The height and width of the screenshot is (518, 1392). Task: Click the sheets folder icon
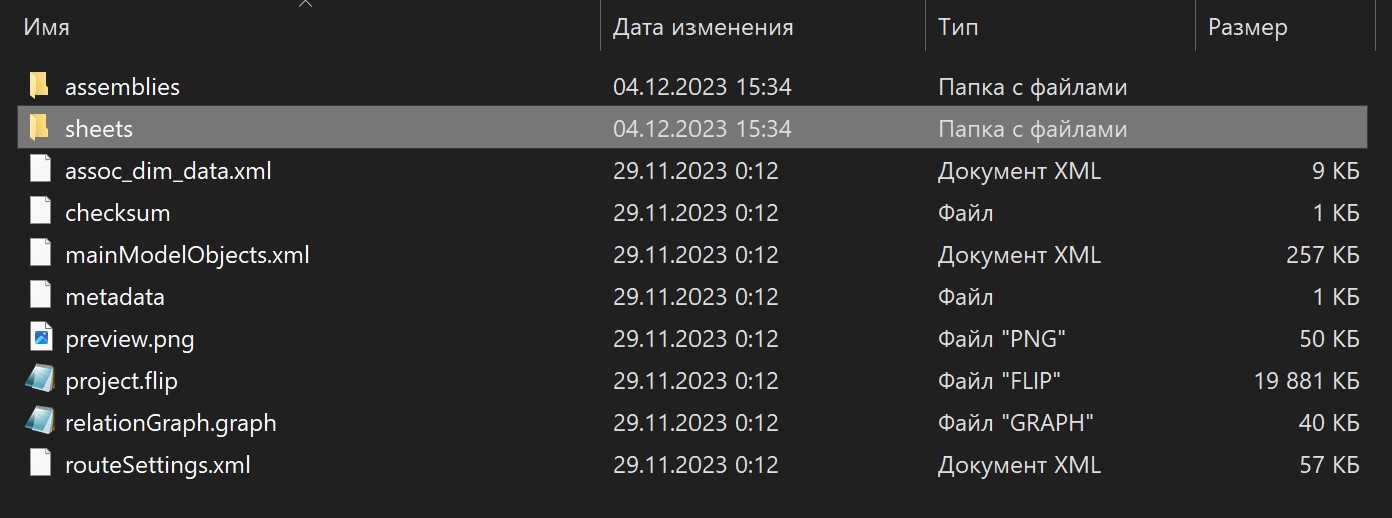39,128
